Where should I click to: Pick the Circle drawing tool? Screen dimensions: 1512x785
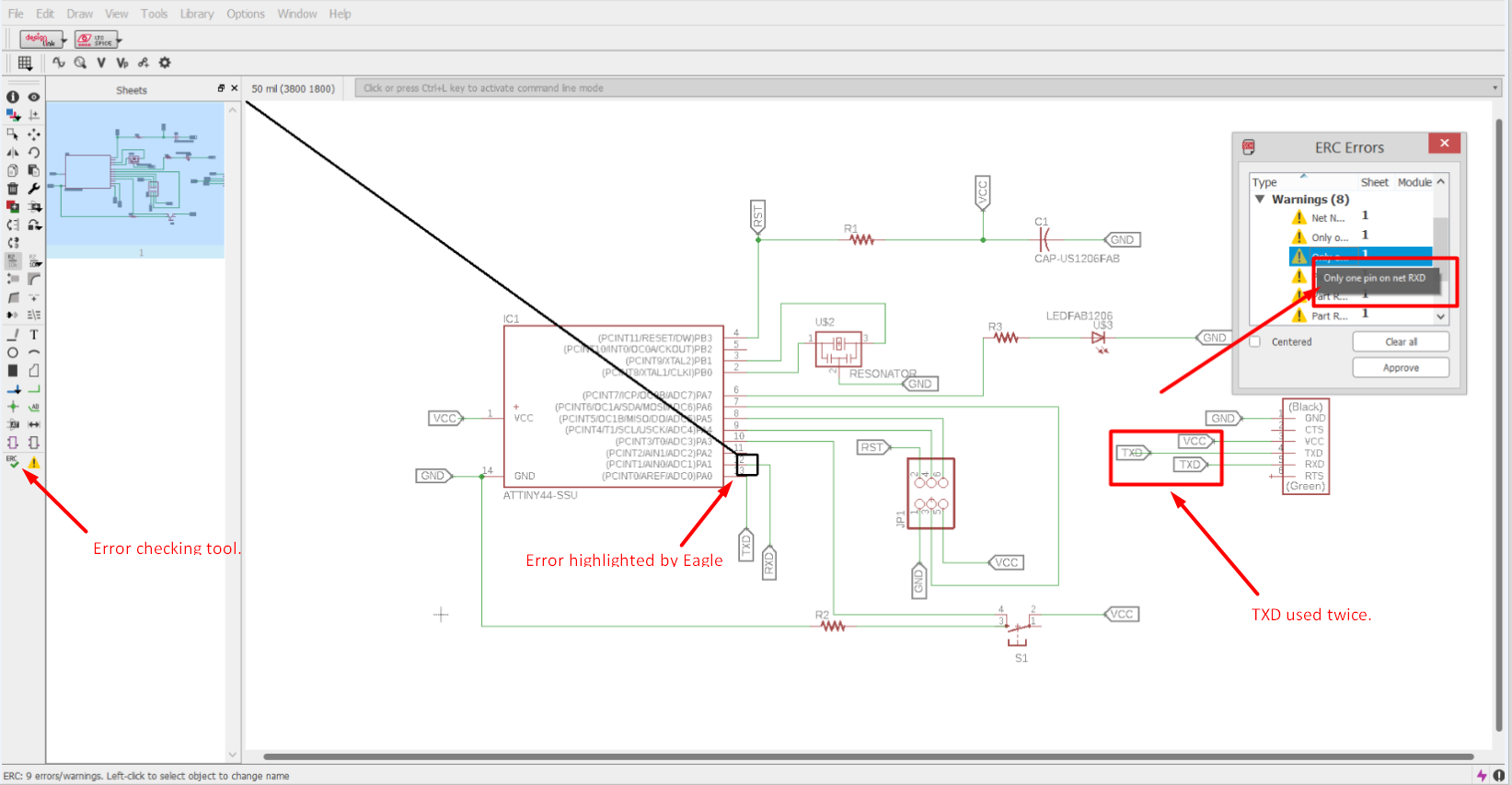[13, 352]
